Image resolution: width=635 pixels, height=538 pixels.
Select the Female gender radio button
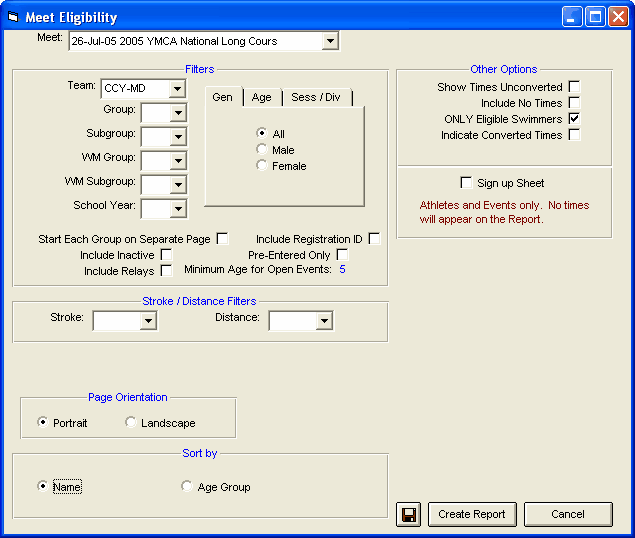click(262, 166)
